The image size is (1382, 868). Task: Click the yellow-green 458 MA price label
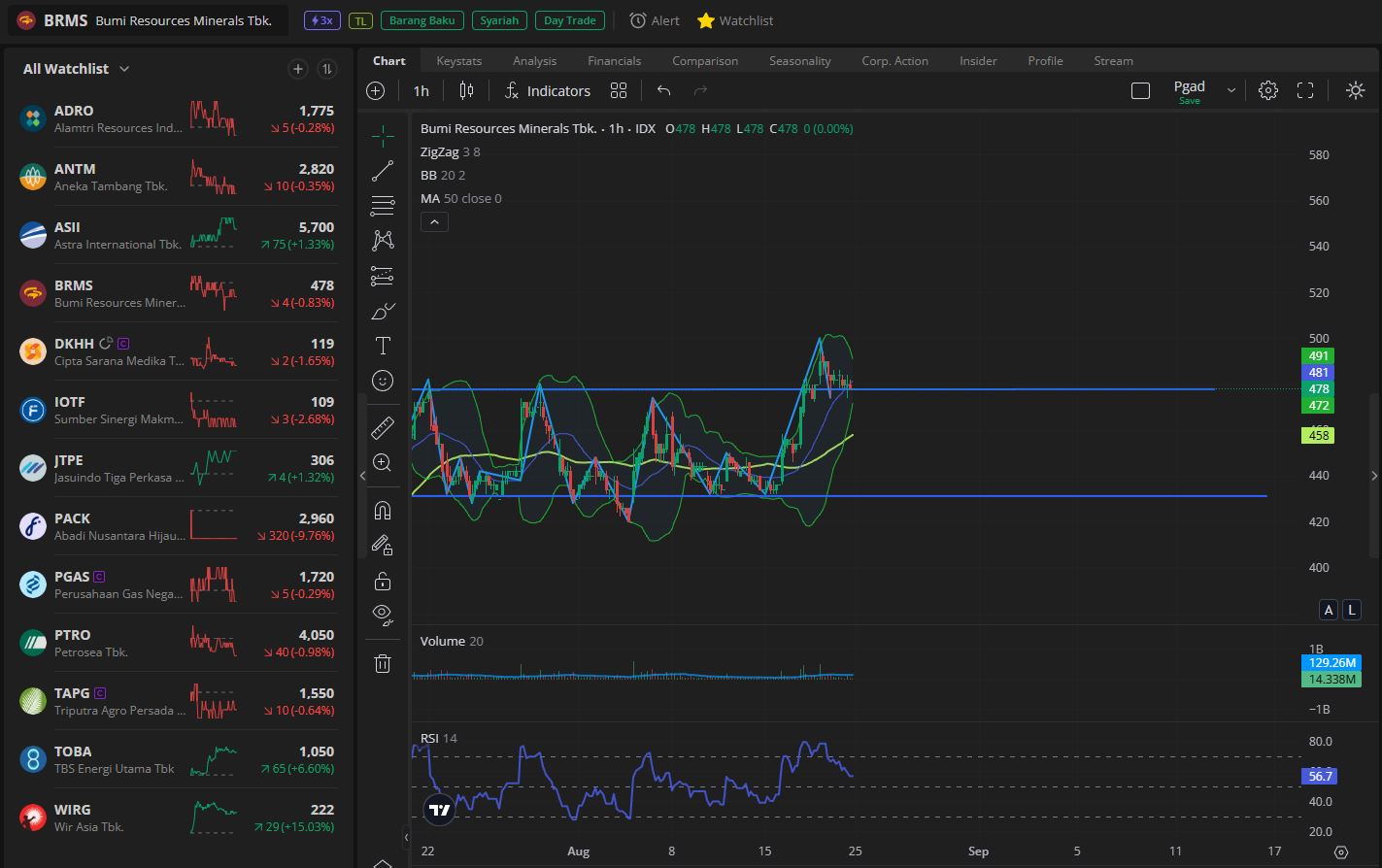click(1318, 435)
